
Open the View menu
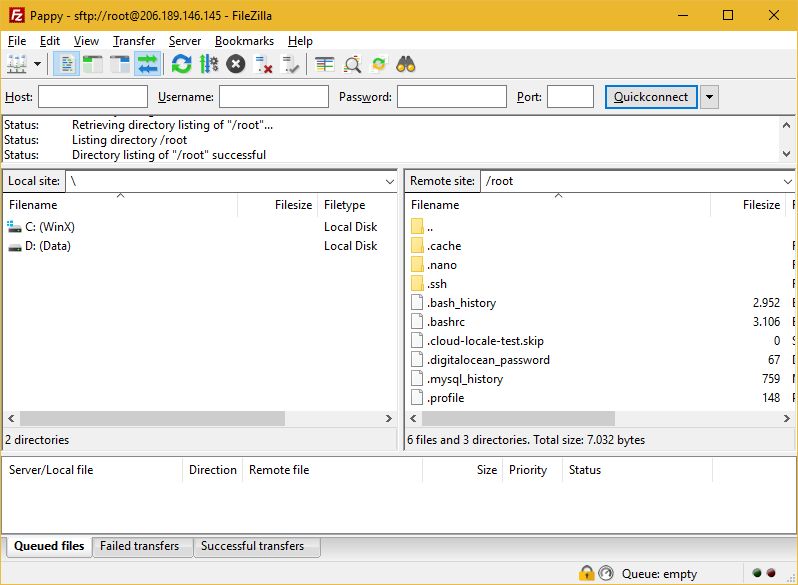pyautogui.click(x=86, y=41)
